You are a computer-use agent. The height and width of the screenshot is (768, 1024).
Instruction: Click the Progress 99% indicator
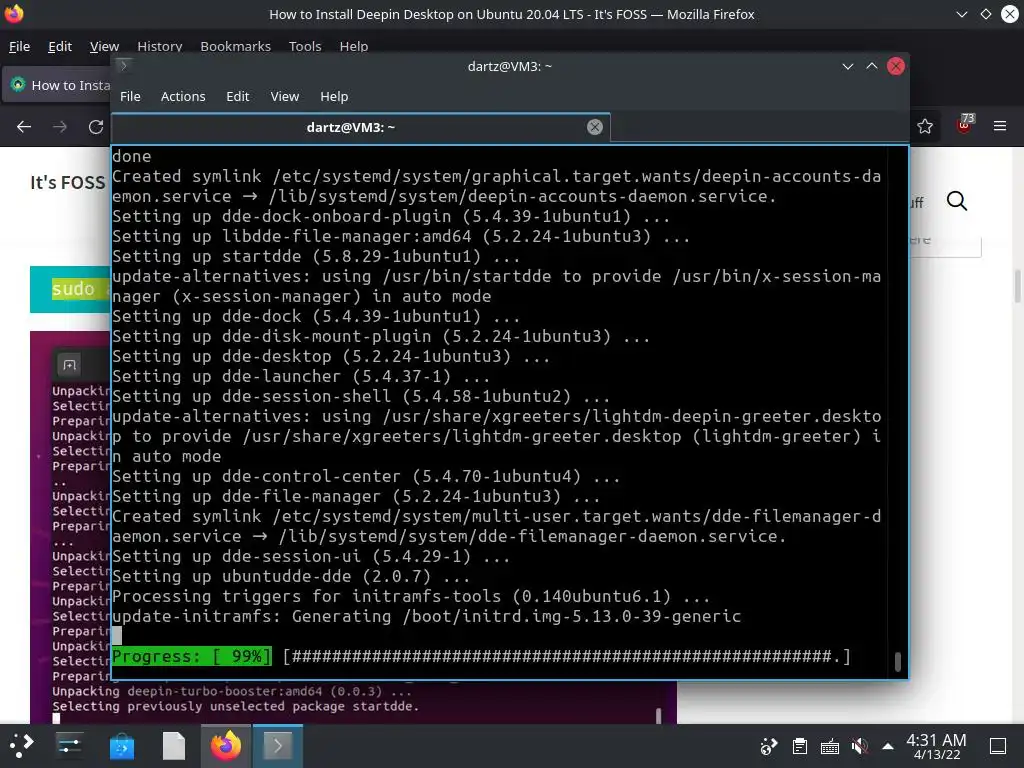[x=191, y=656]
